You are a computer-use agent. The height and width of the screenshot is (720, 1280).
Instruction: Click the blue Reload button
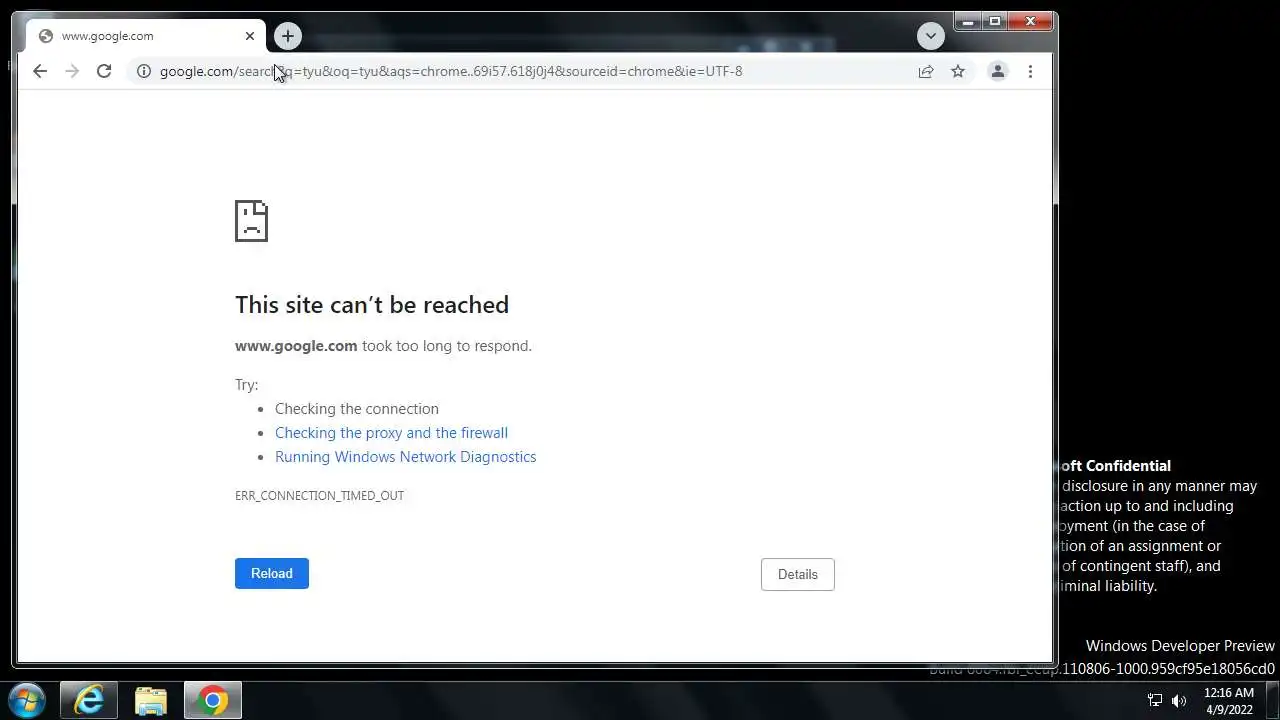[272, 573]
